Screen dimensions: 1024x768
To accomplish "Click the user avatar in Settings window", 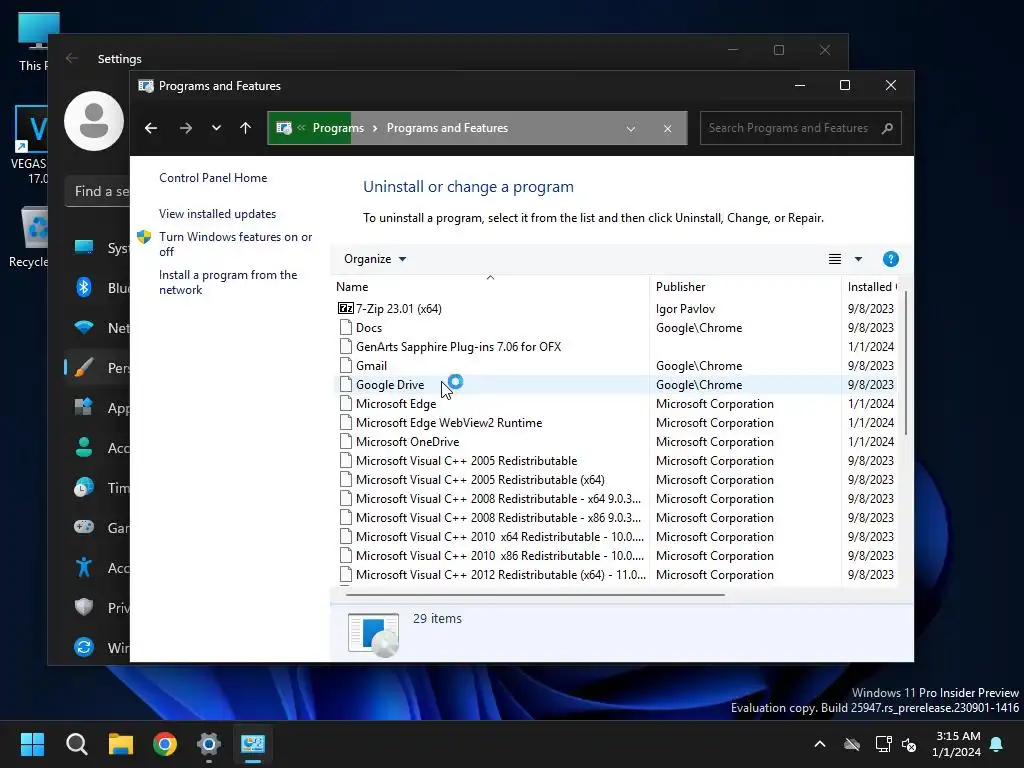I will (94, 121).
